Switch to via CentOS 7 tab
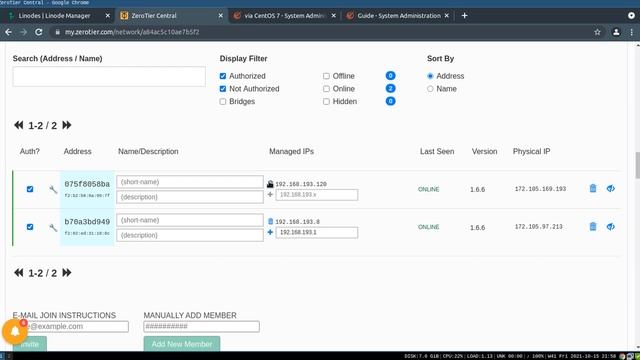 (x=284, y=16)
